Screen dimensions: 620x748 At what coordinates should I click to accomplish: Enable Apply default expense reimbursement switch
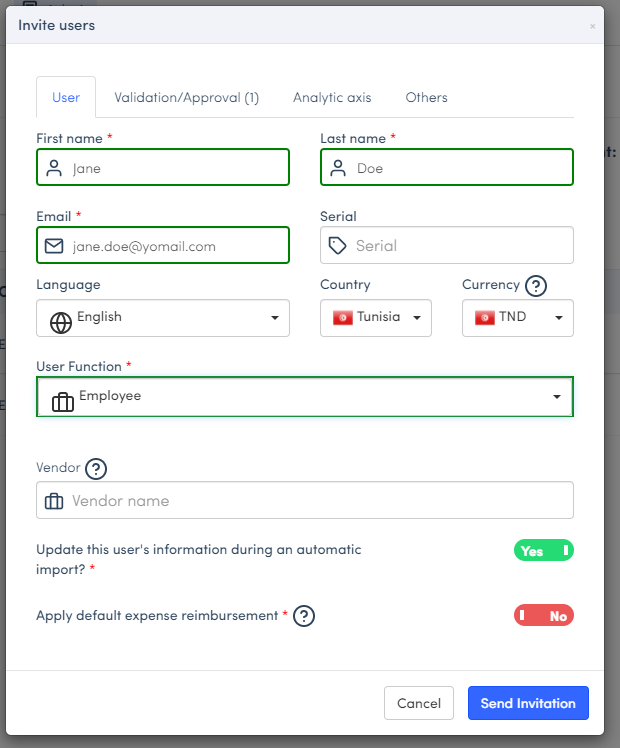[543, 616]
